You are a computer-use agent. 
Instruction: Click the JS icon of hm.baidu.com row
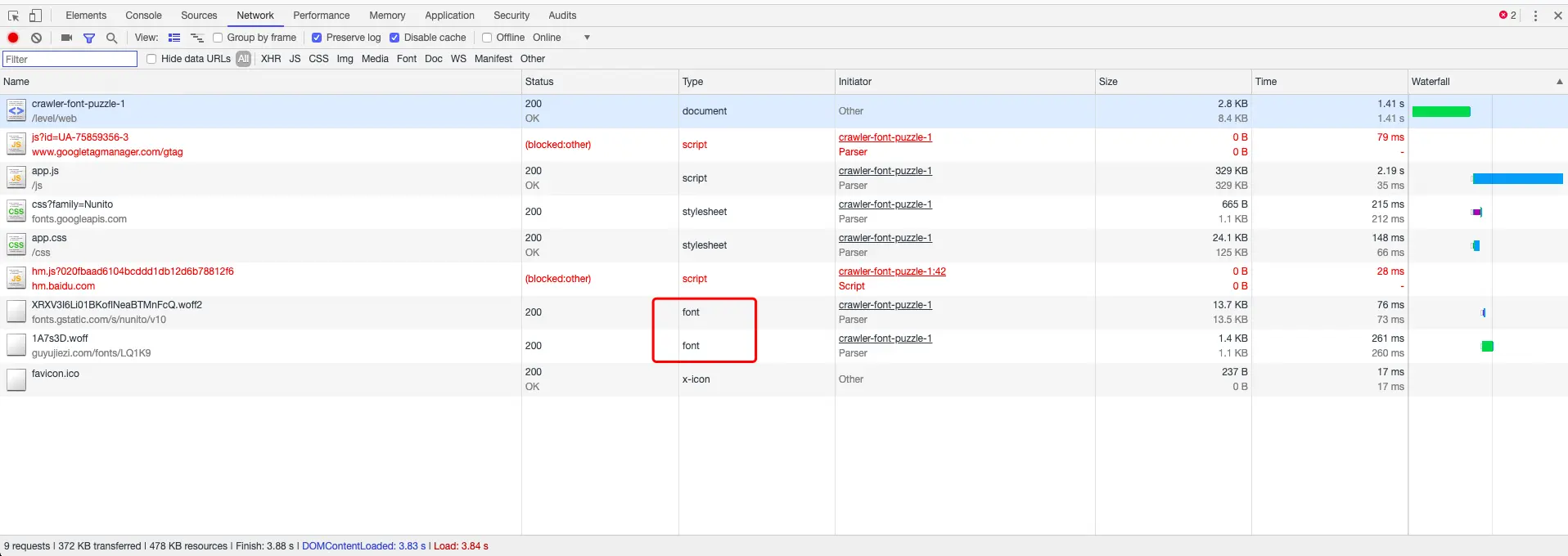[16, 278]
